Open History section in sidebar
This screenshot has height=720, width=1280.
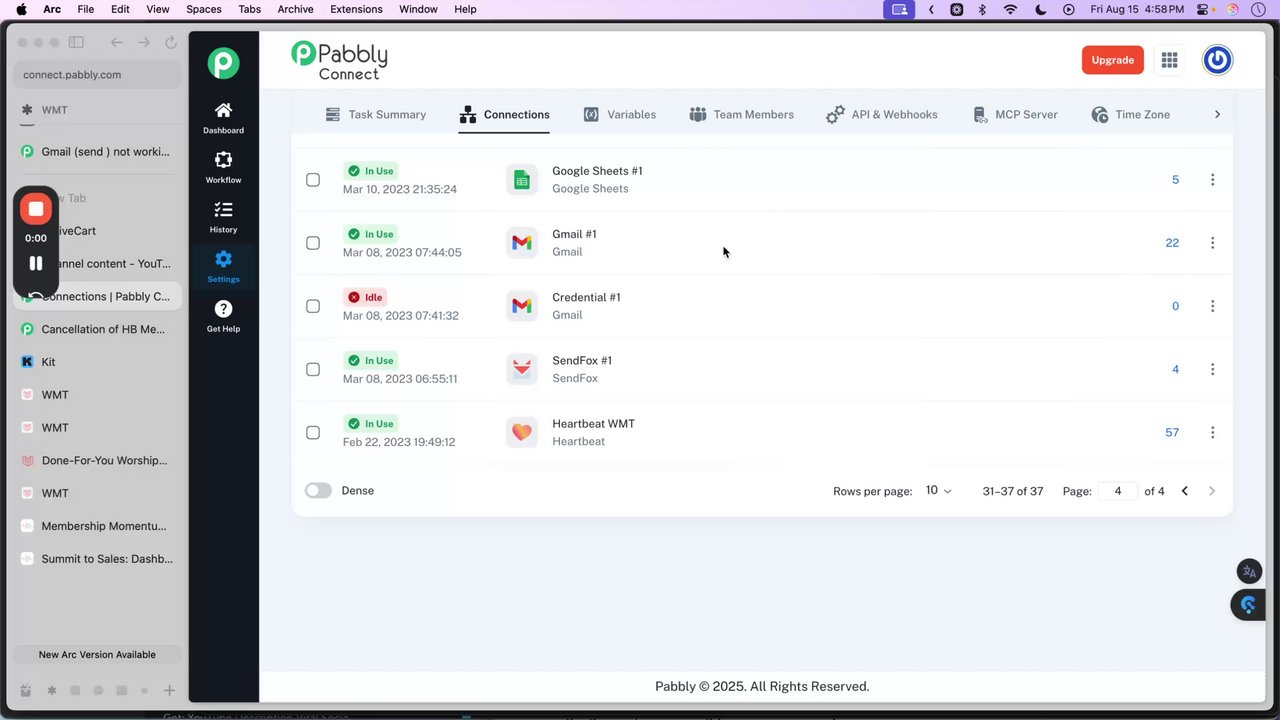coord(223,217)
